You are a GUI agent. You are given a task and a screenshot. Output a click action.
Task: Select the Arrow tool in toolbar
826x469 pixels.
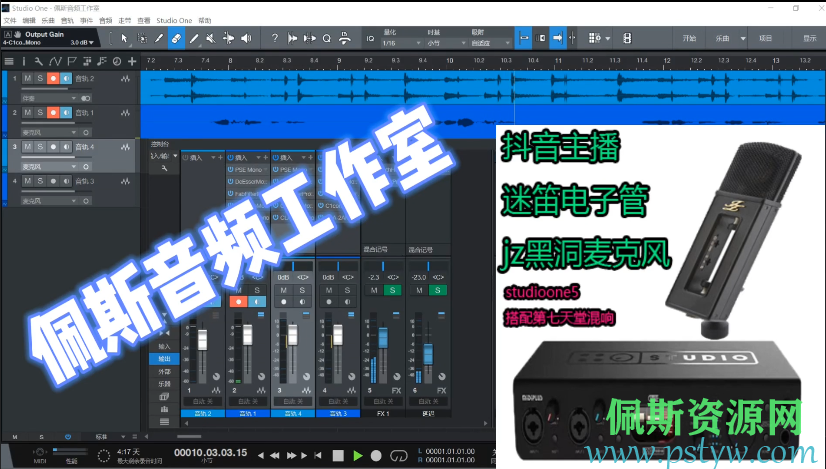(x=124, y=38)
